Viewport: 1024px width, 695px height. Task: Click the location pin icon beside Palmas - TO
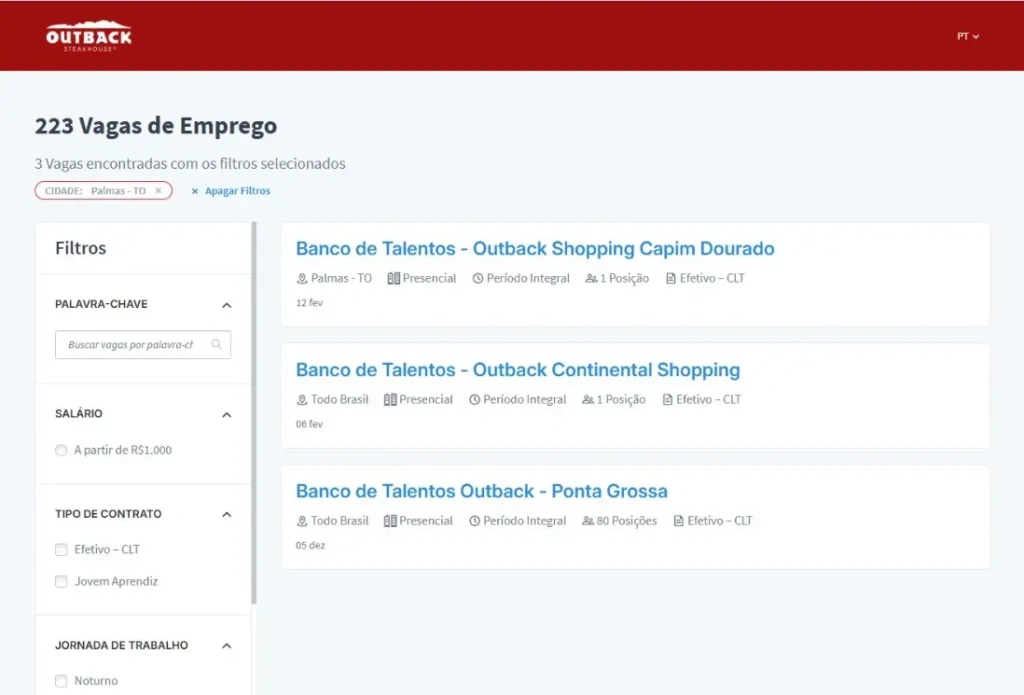pos(302,279)
